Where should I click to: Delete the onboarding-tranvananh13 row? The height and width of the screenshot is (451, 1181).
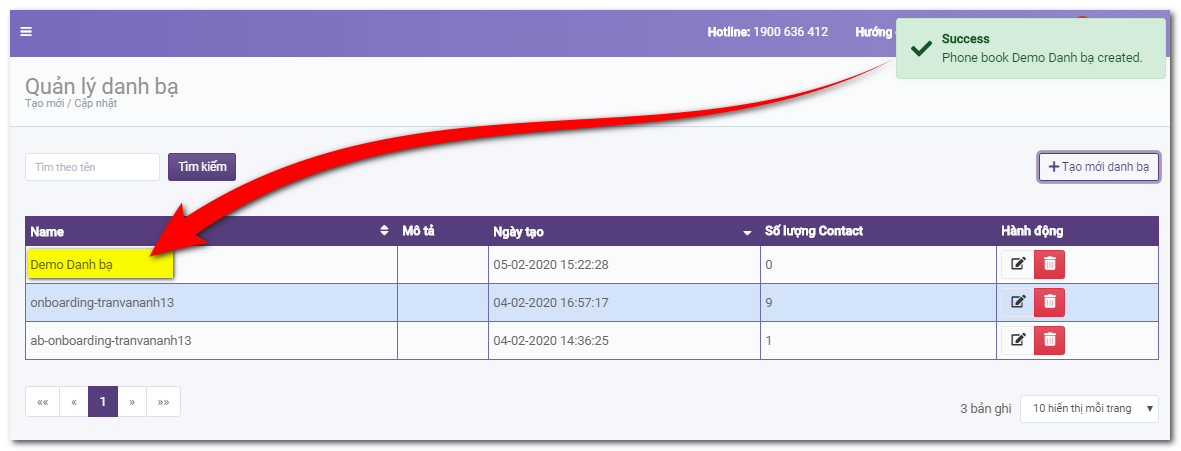[1049, 302]
